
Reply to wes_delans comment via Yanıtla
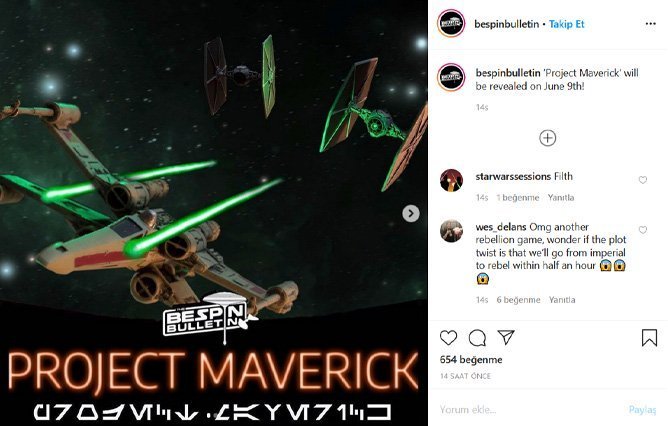562,300
